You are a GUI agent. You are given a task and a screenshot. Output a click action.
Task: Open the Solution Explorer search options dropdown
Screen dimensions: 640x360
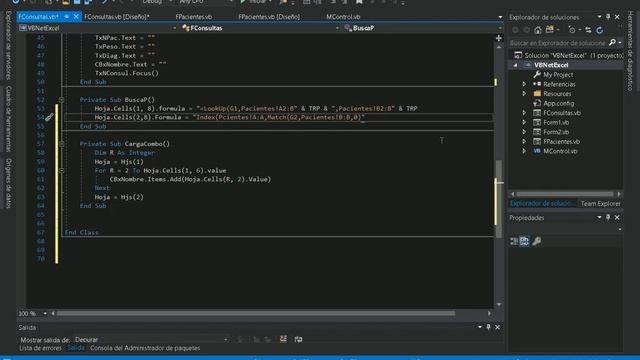[x=620, y=42]
